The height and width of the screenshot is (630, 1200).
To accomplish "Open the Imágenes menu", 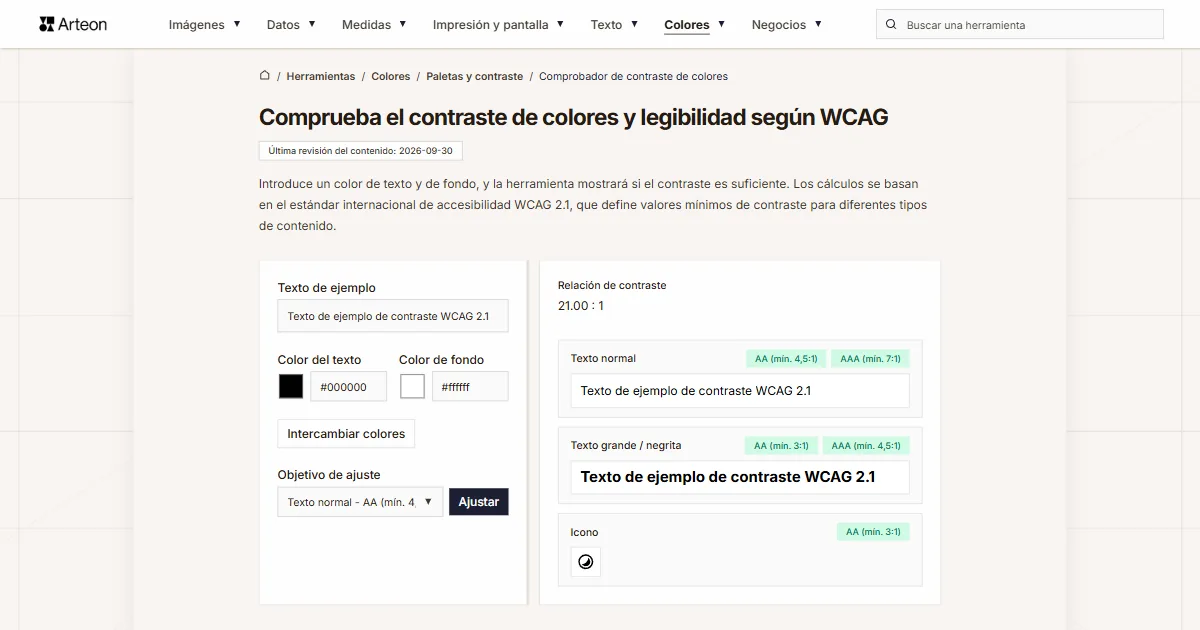I will tap(205, 24).
